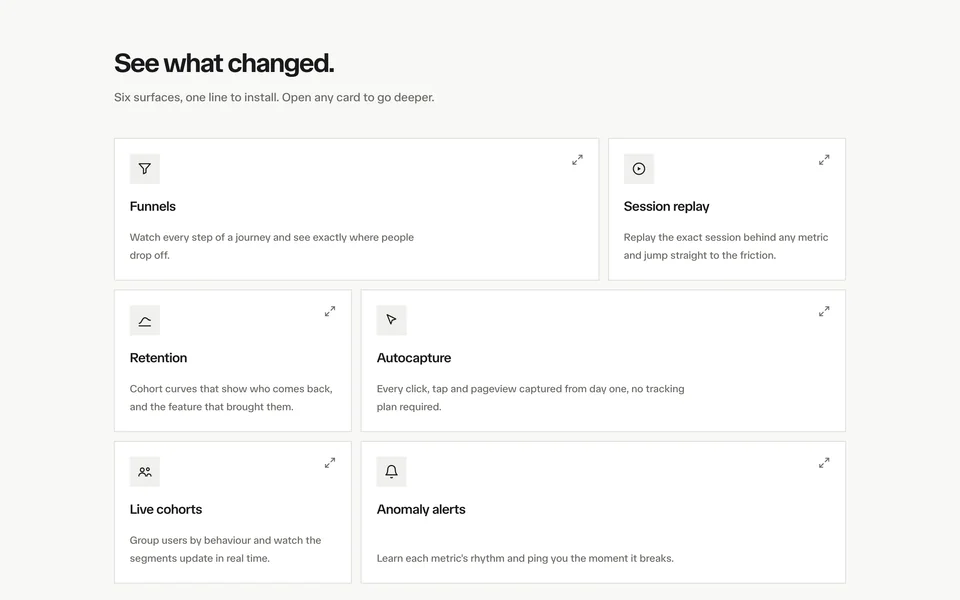Expand the Funnels card
Image resolution: width=960 pixels, height=600 pixels.
click(577, 160)
